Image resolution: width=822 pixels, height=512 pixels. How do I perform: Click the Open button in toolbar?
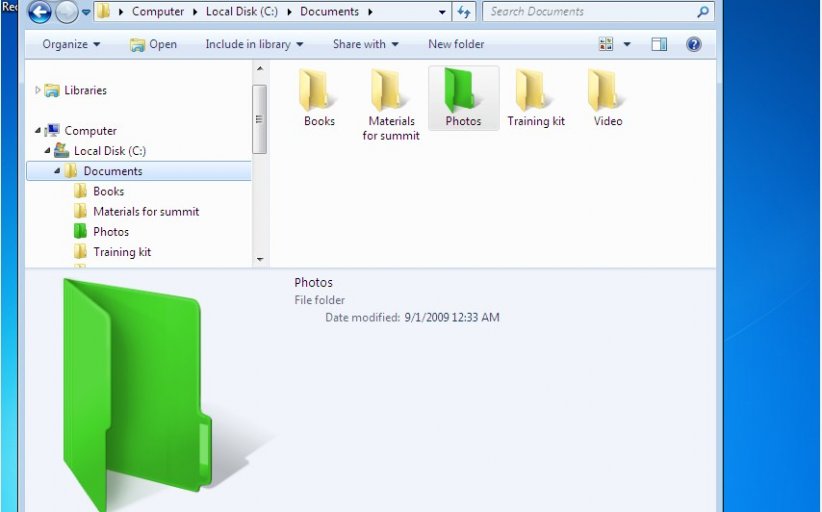[x=153, y=44]
